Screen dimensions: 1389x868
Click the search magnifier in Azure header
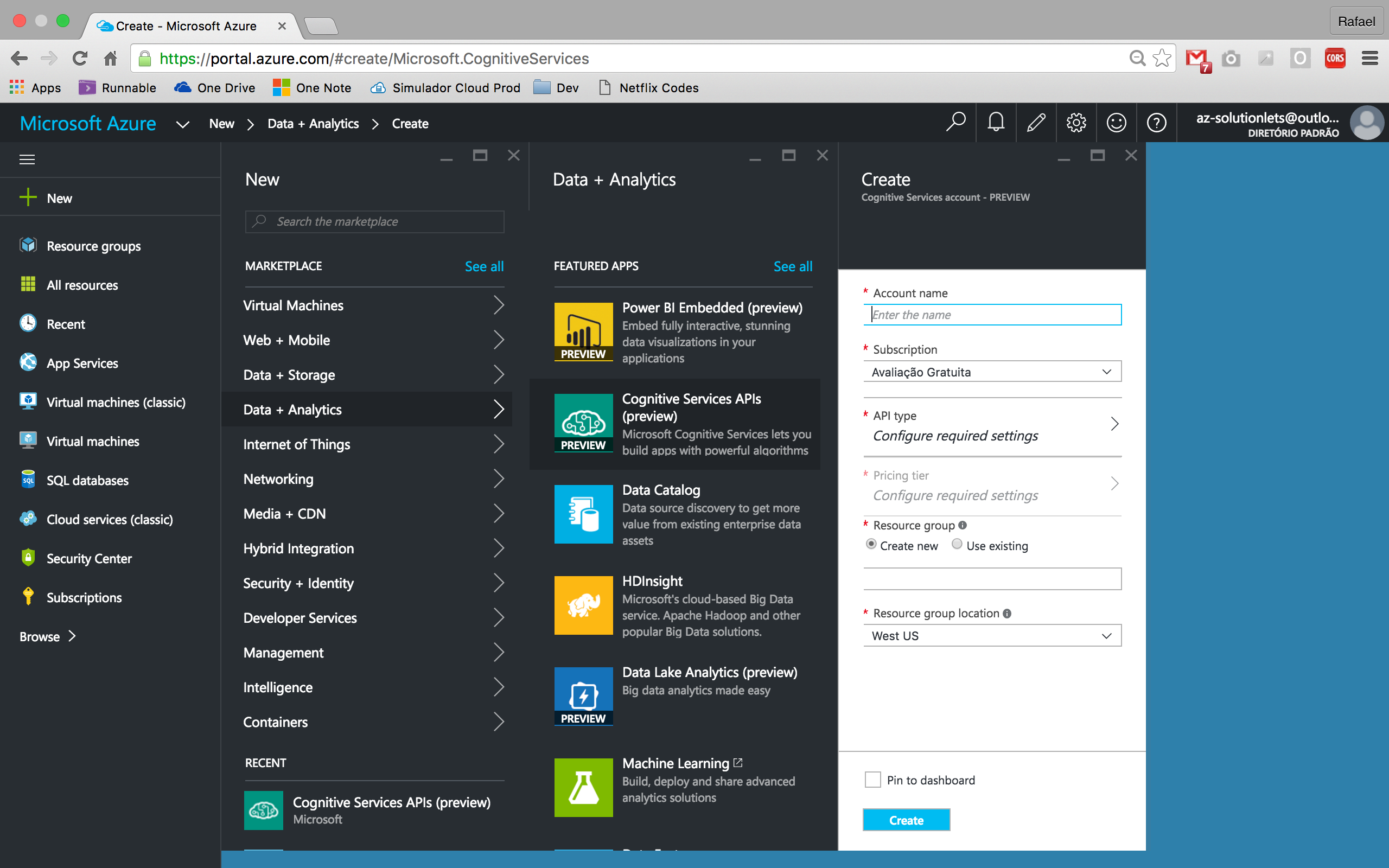pyautogui.click(x=955, y=122)
